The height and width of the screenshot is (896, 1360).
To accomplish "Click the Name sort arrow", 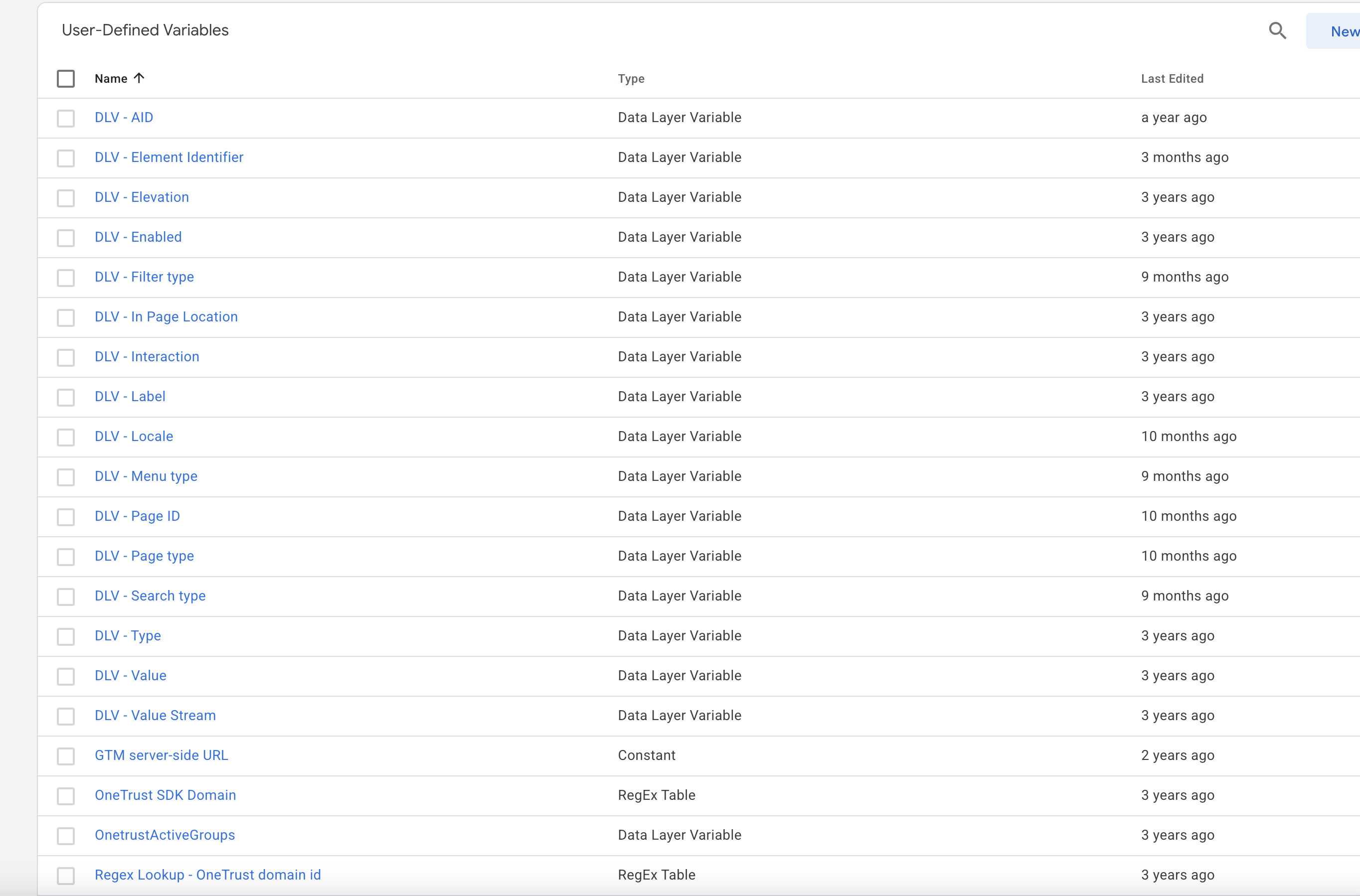I will coord(139,78).
